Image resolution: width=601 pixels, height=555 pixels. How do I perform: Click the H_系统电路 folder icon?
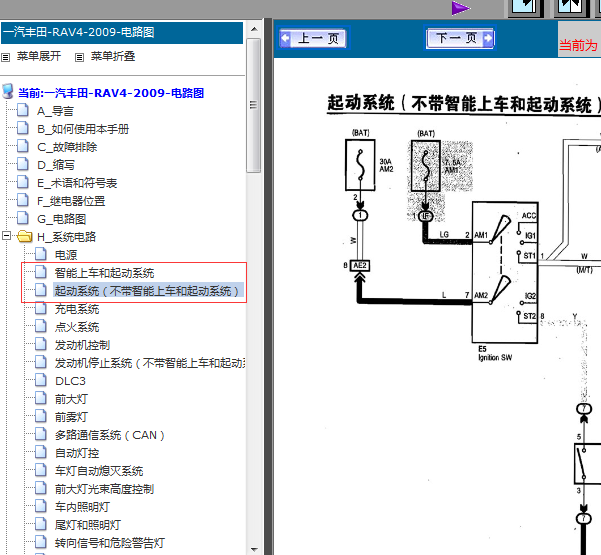point(25,236)
